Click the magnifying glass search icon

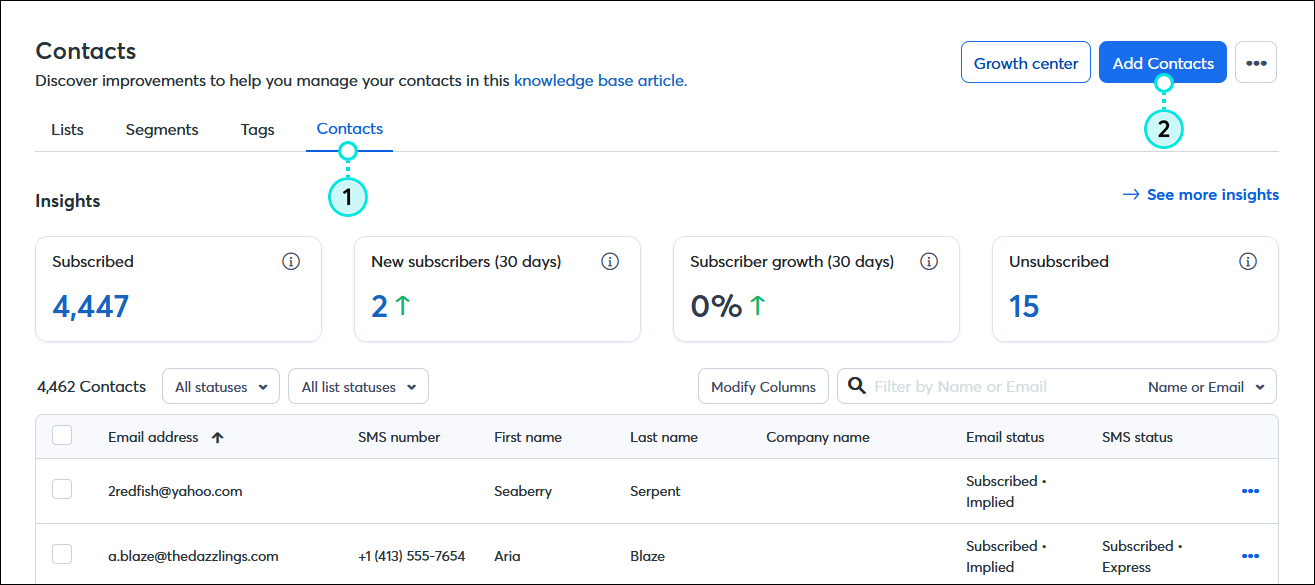[x=857, y=386]
